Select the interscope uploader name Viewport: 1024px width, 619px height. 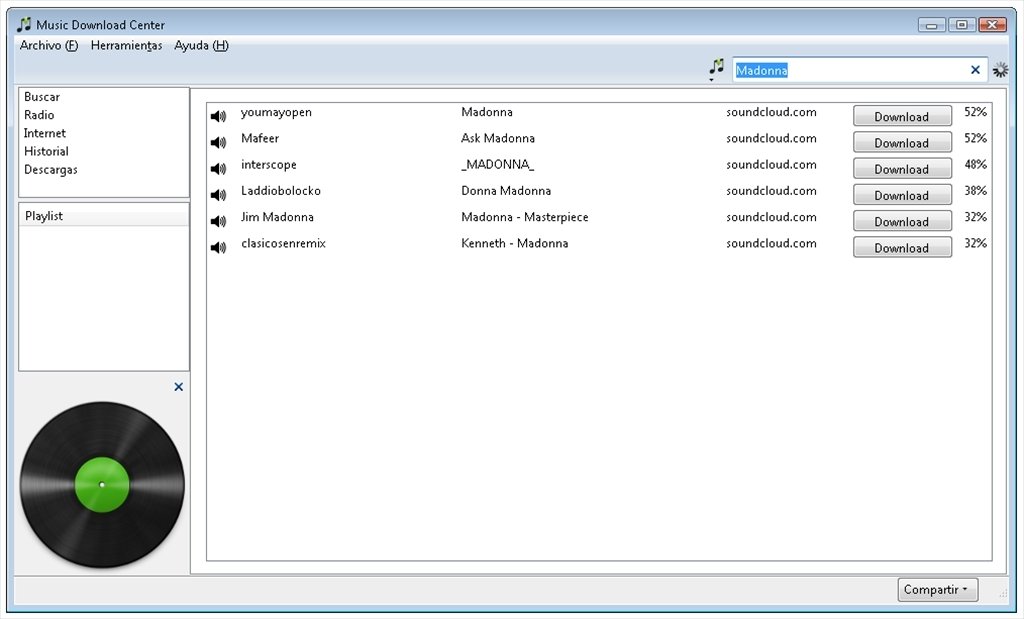[x=268, y=165]
